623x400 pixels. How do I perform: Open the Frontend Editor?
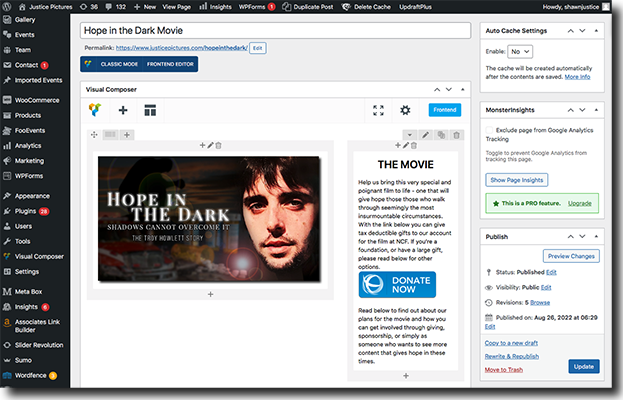click(x=170, y=64)
